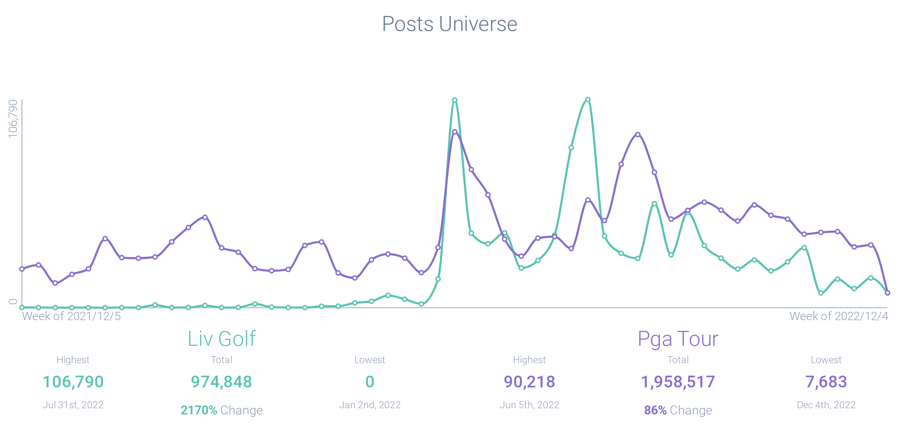Click Liv Golf's total 974,848
Viewport: 900px width, 428px height.
222,381
